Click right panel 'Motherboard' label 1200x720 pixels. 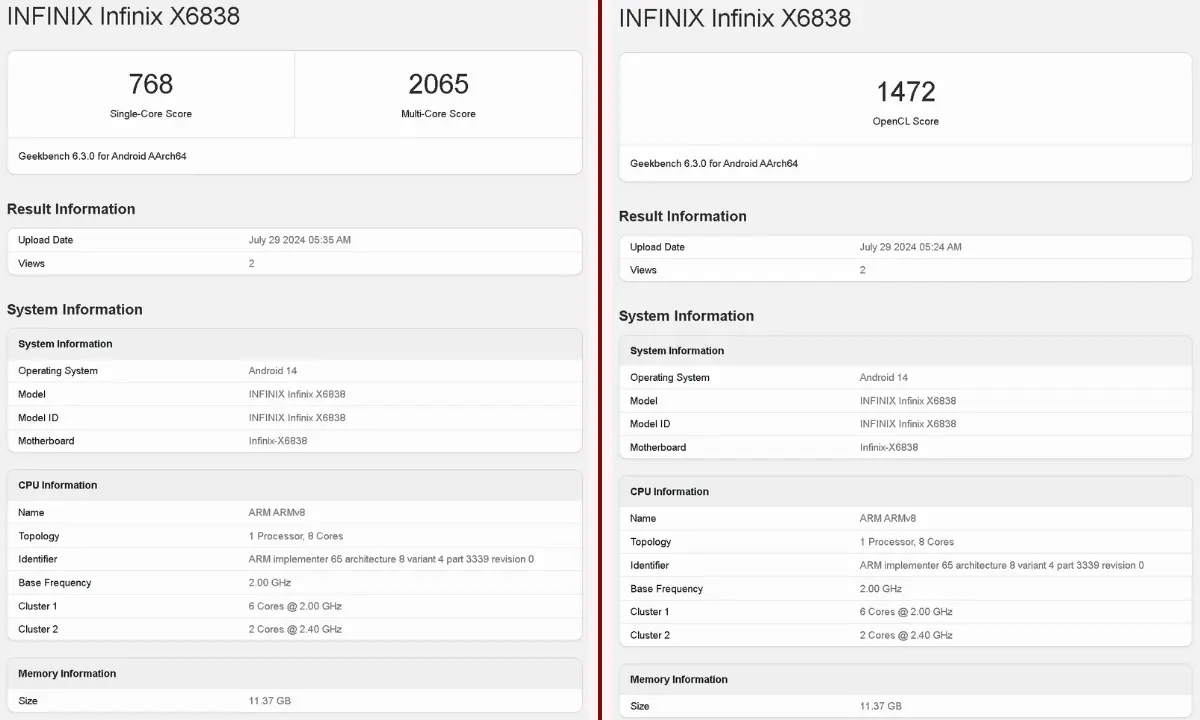(x=658, y=447)
